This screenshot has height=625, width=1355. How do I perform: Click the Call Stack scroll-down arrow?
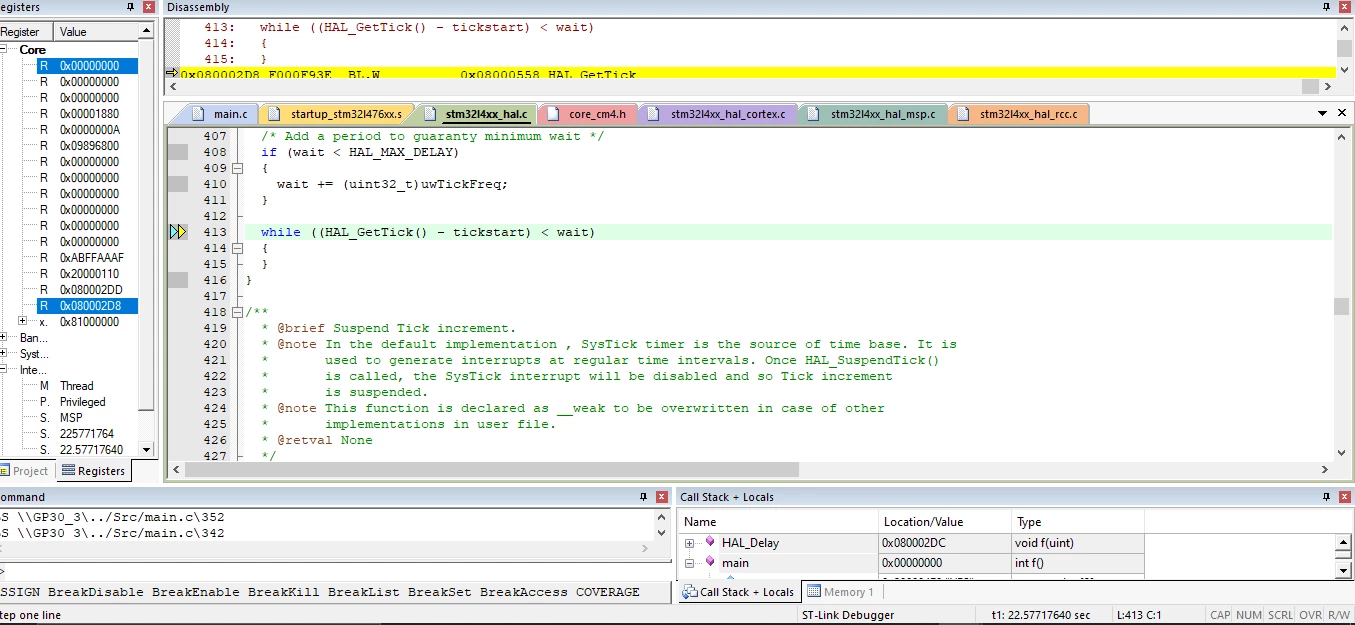(x=1344, y=570)
